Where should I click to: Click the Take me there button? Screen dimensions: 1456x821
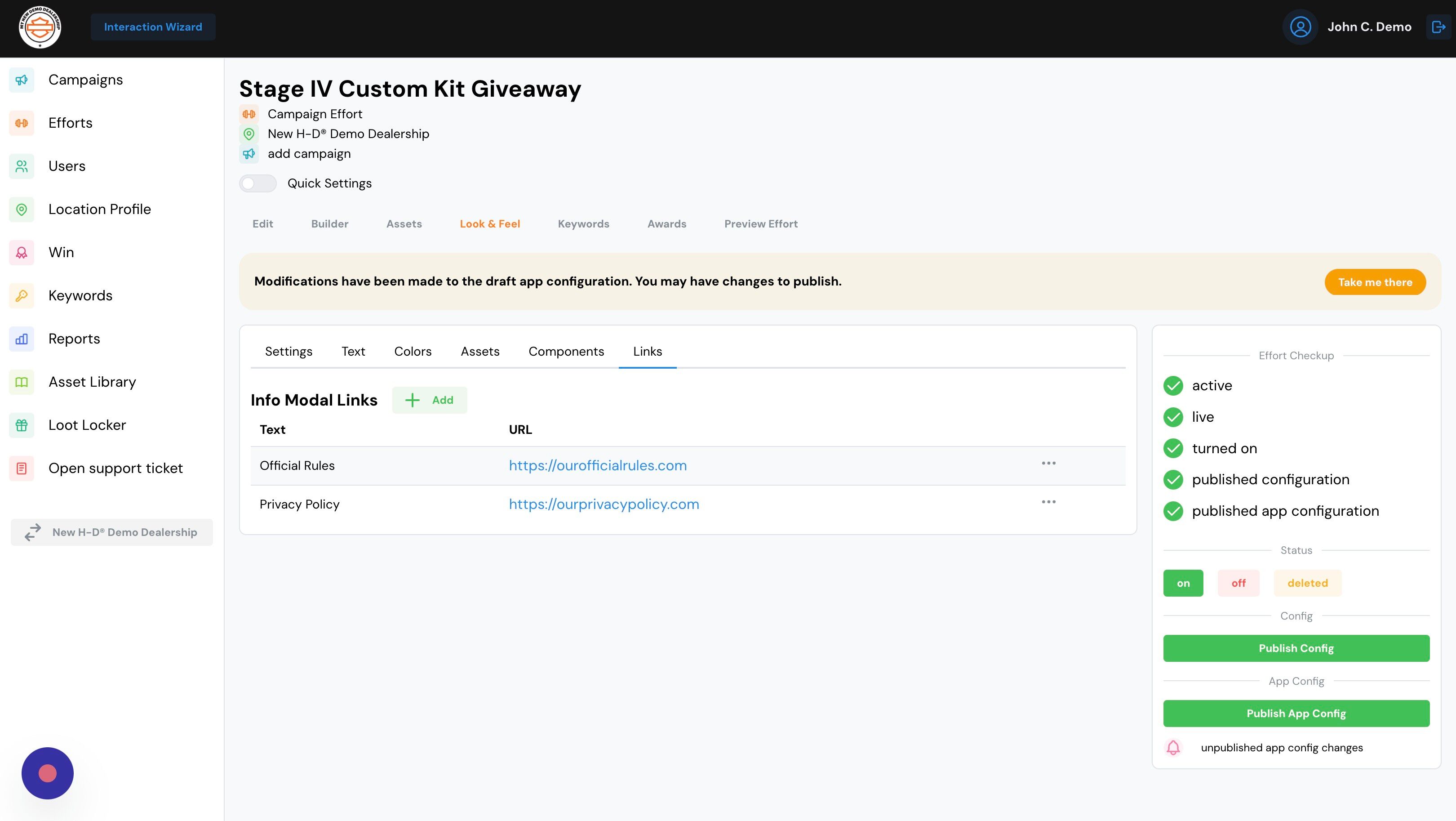[x=1375, y=282]
